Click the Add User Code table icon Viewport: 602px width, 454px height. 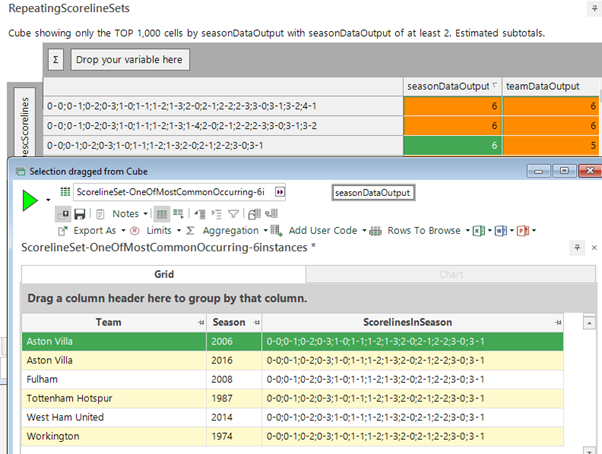click(x=277, y=231)
